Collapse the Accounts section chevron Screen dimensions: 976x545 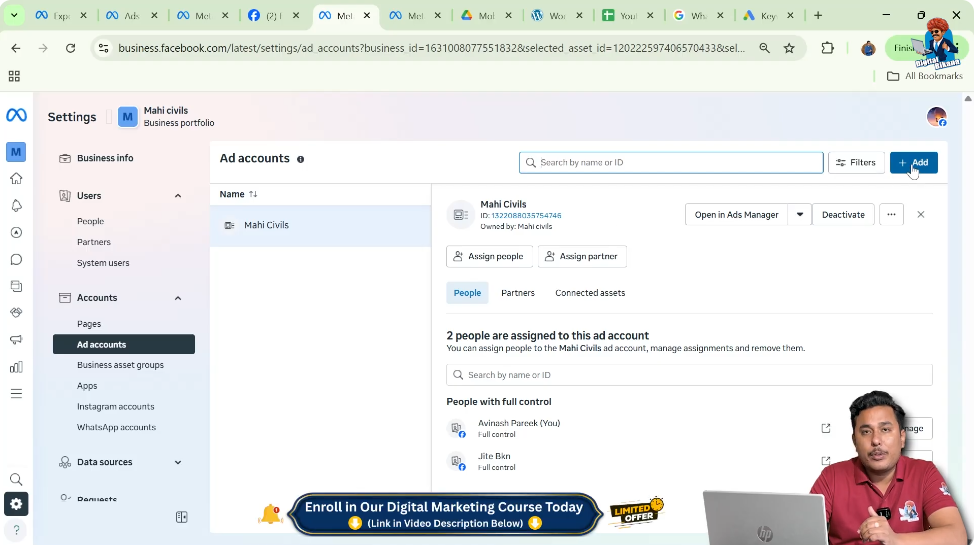pos(178,298)
